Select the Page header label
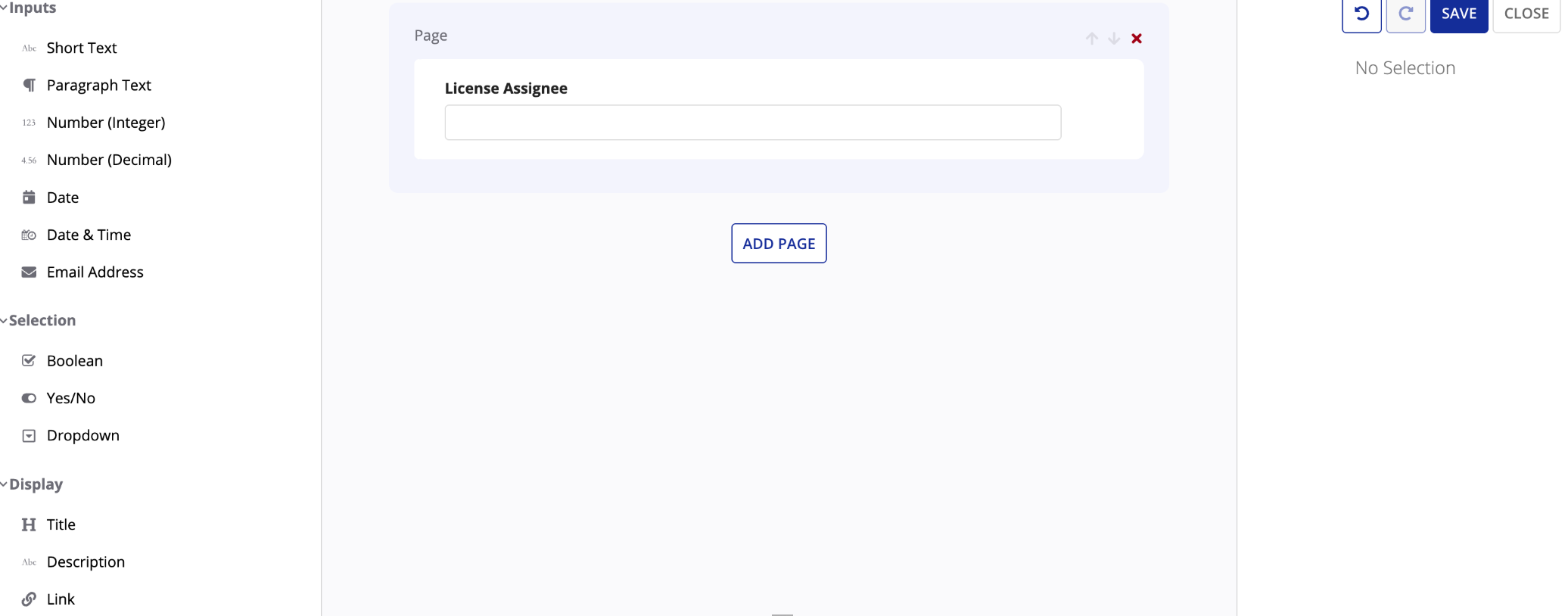 431,36
